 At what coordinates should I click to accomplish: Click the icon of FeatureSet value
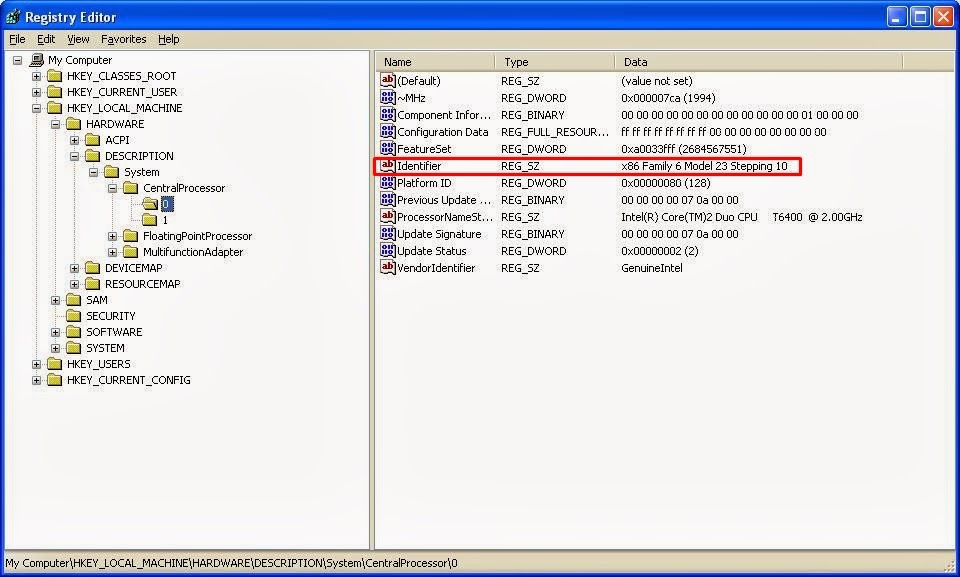click(x=388, y=148)
